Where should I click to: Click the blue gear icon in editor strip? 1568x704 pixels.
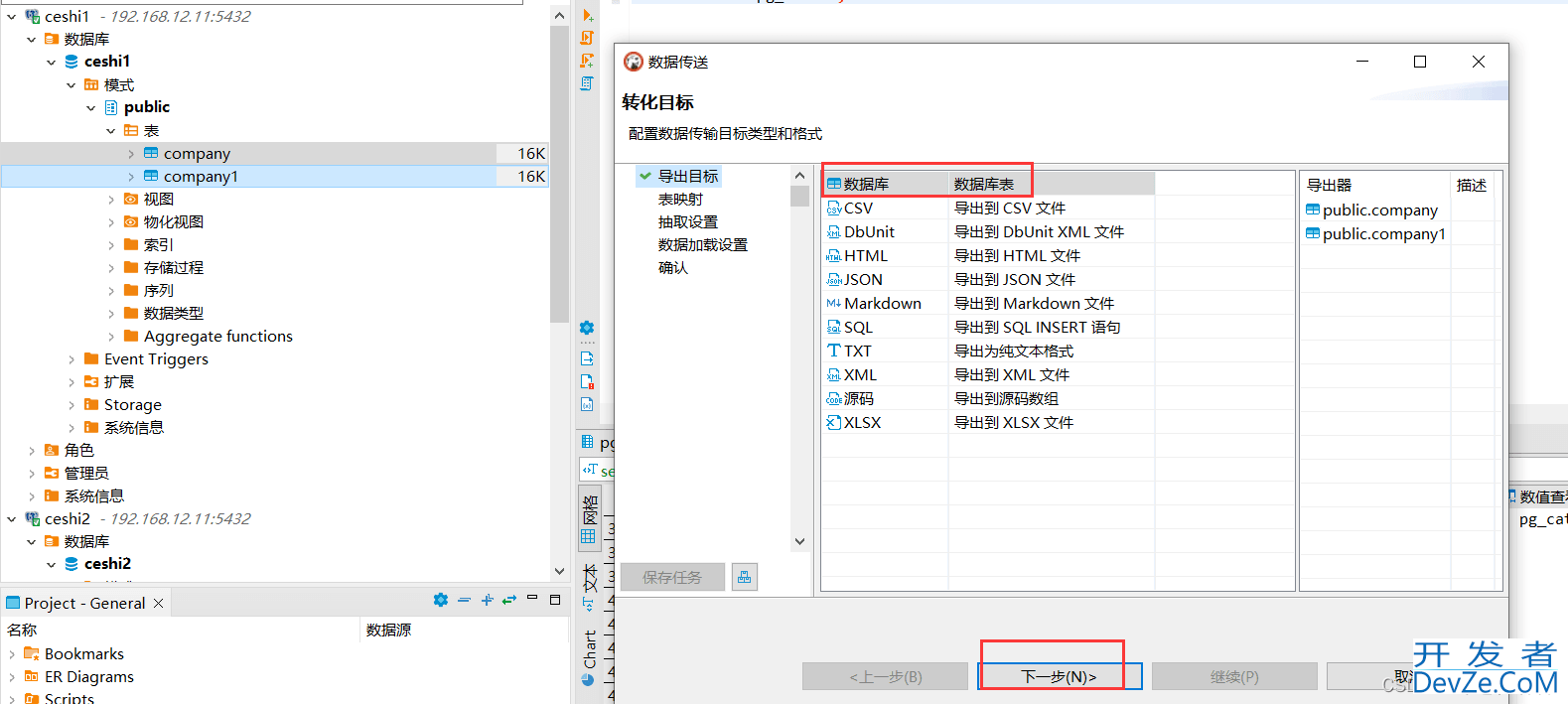587,328
